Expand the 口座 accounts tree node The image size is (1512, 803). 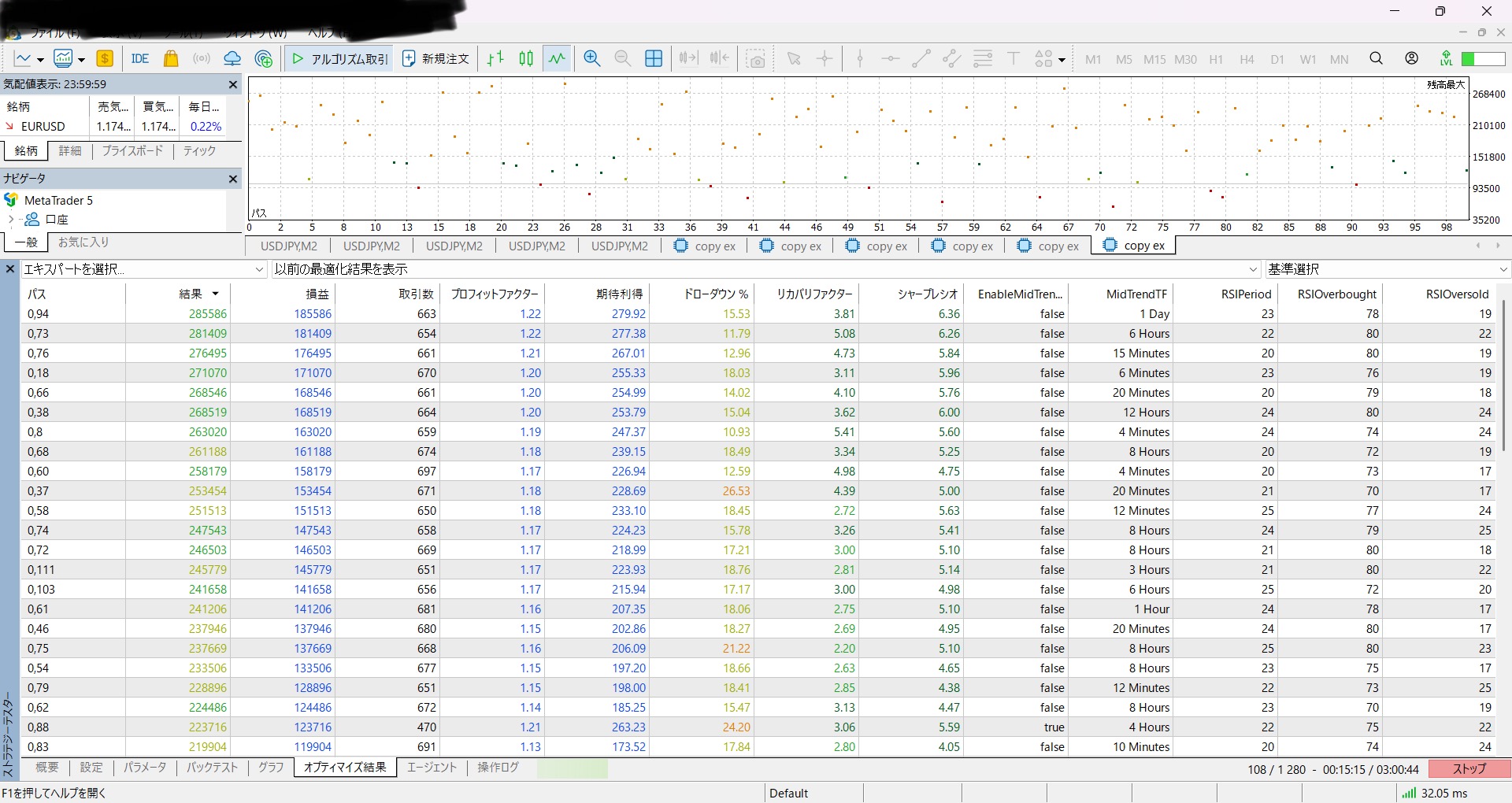coord(10,220)
